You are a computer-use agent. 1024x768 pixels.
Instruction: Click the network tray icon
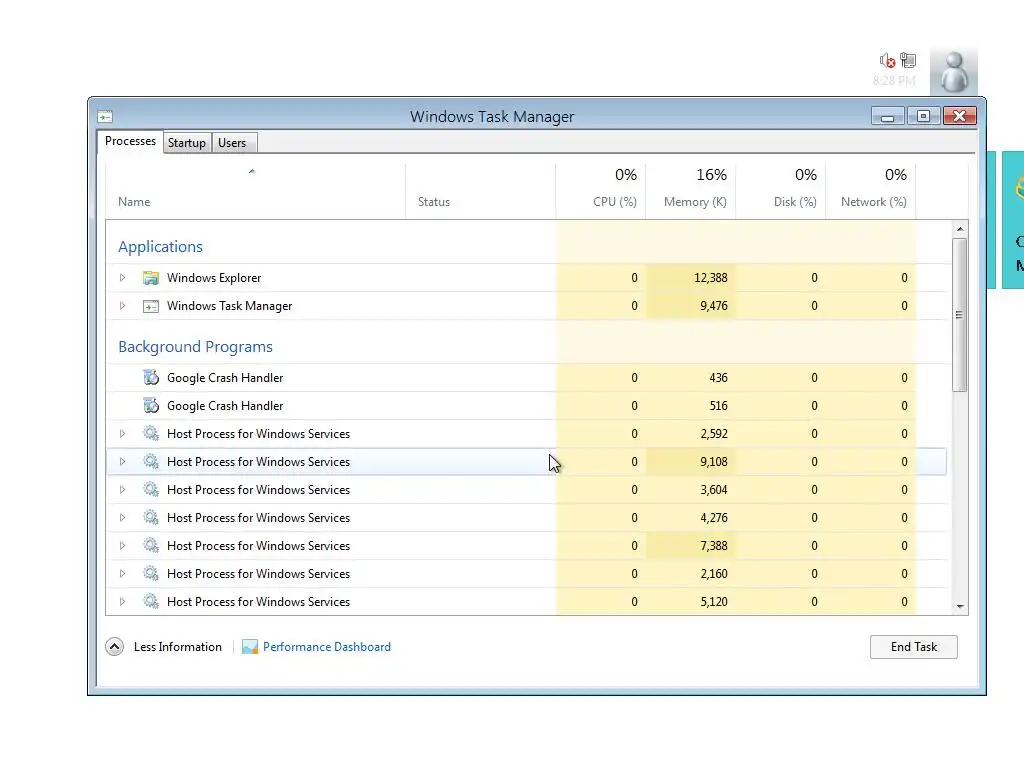point(908,61)
